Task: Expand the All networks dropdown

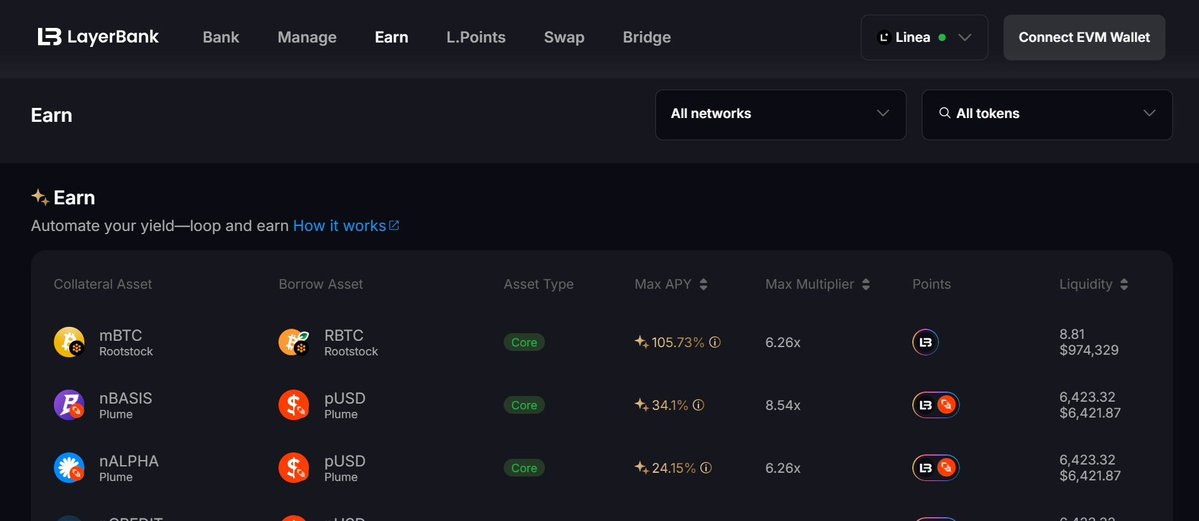Action: pos(781,114)
